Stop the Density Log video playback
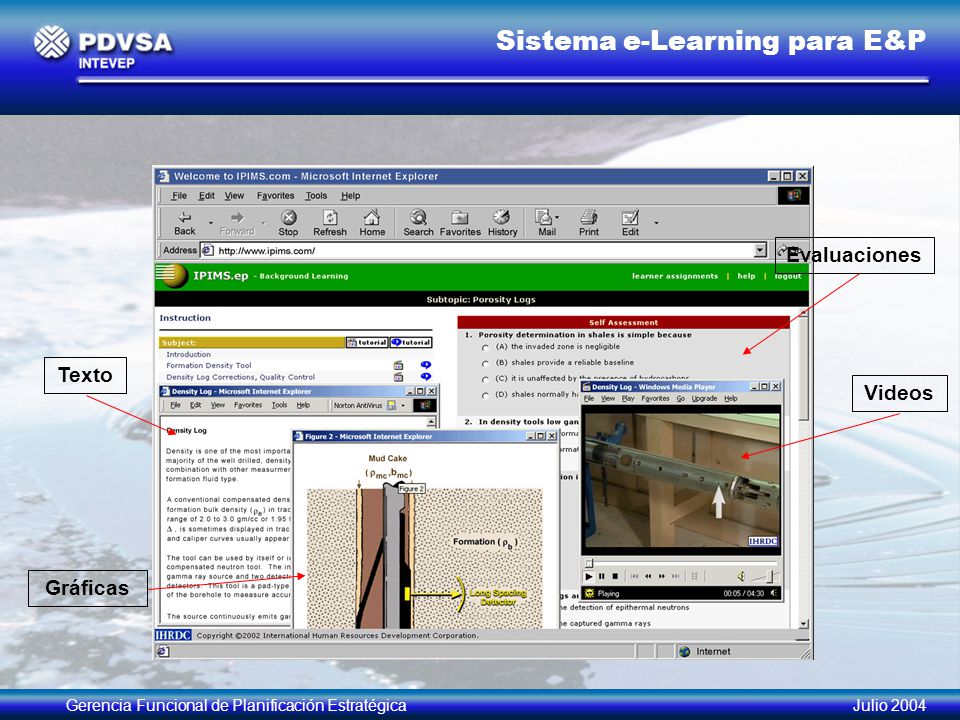 [615, 576]
